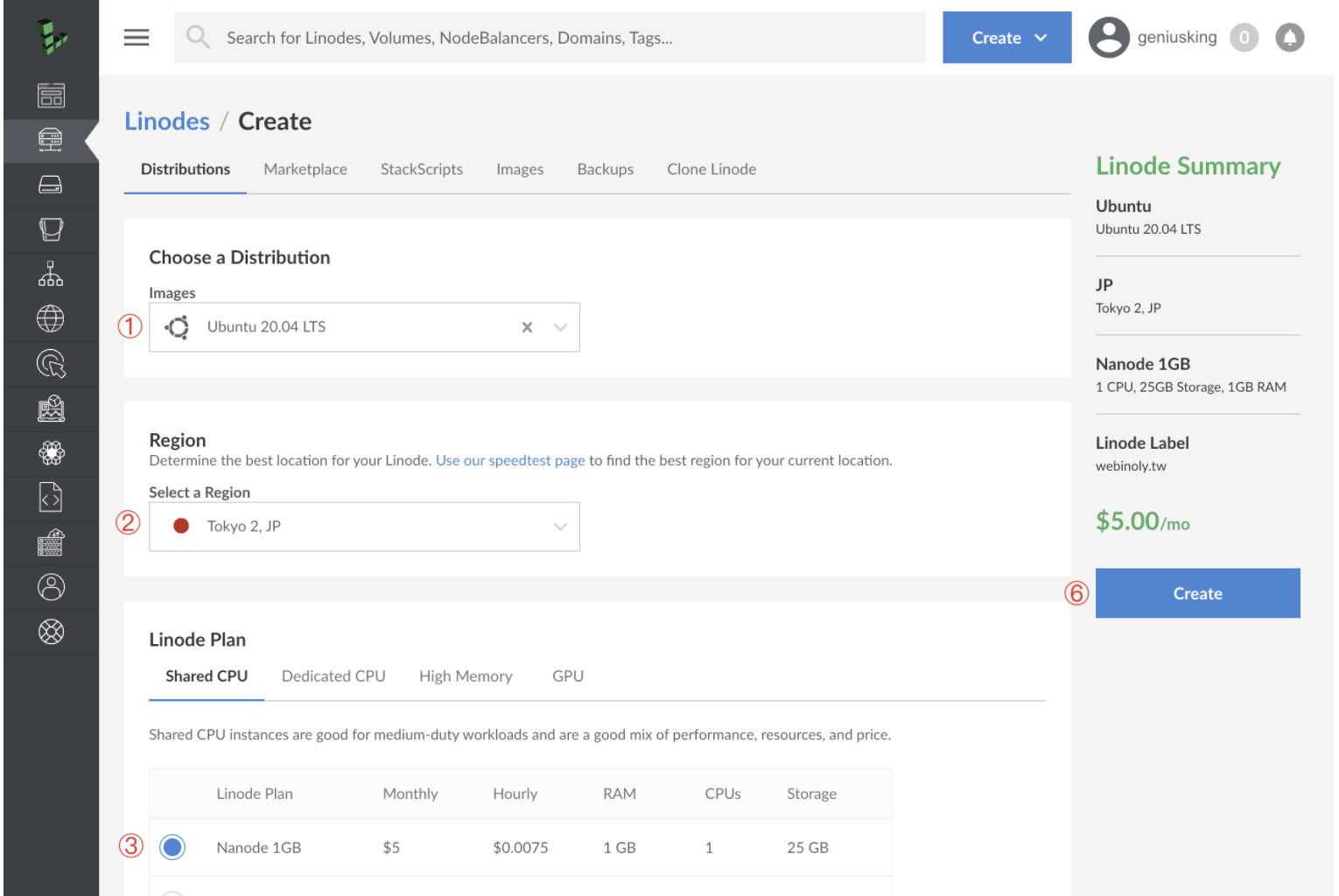The width and height of the screenshot is (1339, 896).
Task: Open the Volumes icon in sidebar
Action: (x=51, y=185)
